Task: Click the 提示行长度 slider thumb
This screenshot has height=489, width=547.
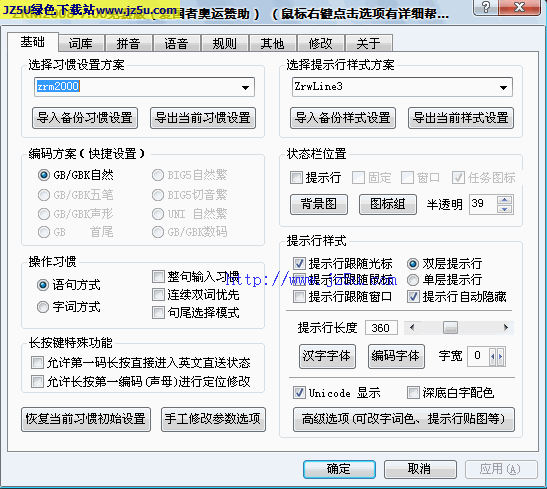Action: click(450, 328)
